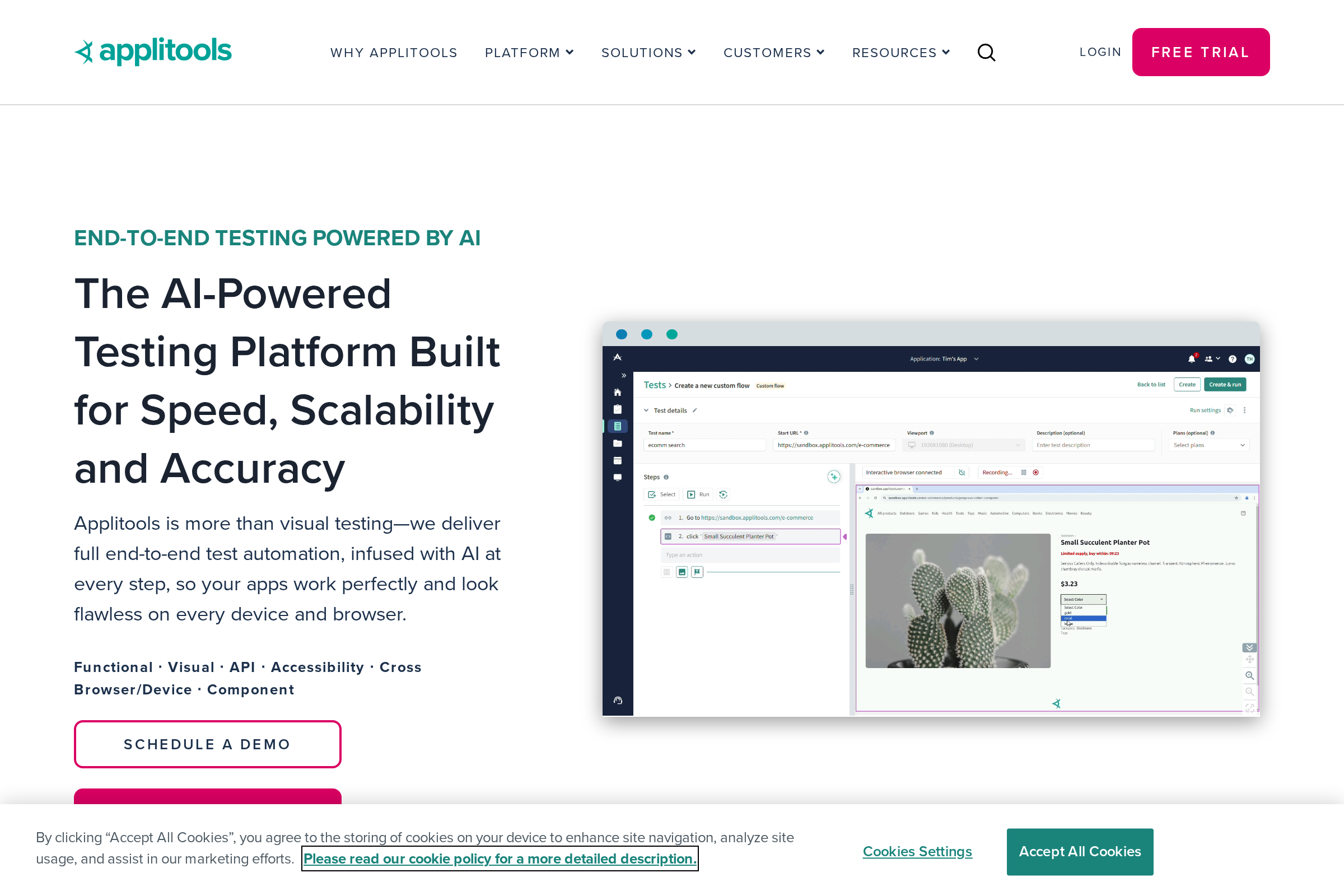Screen dimensions: 1344x896
Task: Open Run settings via the gear icon
Action: pos(1231,410)
